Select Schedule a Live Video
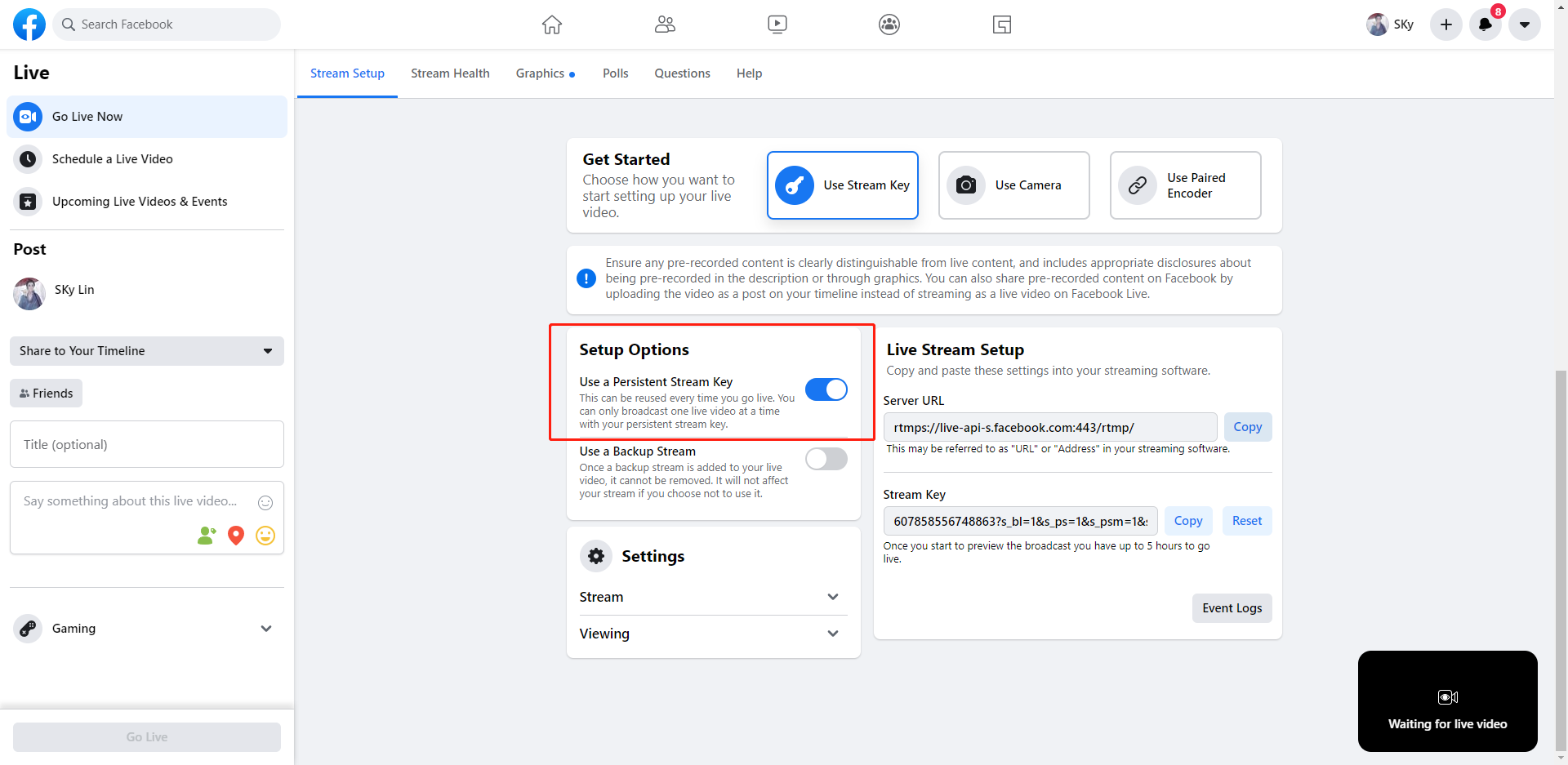The image size is (1568, 765). tap(147, 159)
